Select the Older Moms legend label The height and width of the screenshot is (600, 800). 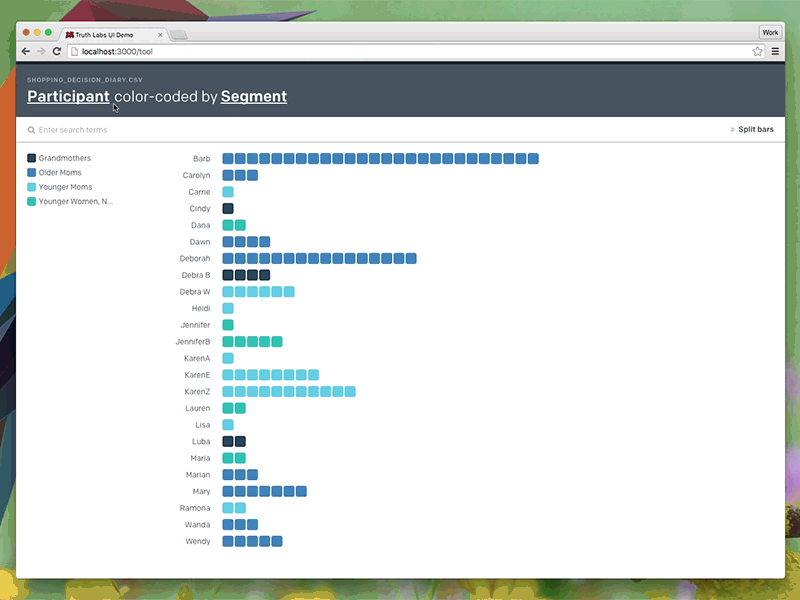coord(60,172)
